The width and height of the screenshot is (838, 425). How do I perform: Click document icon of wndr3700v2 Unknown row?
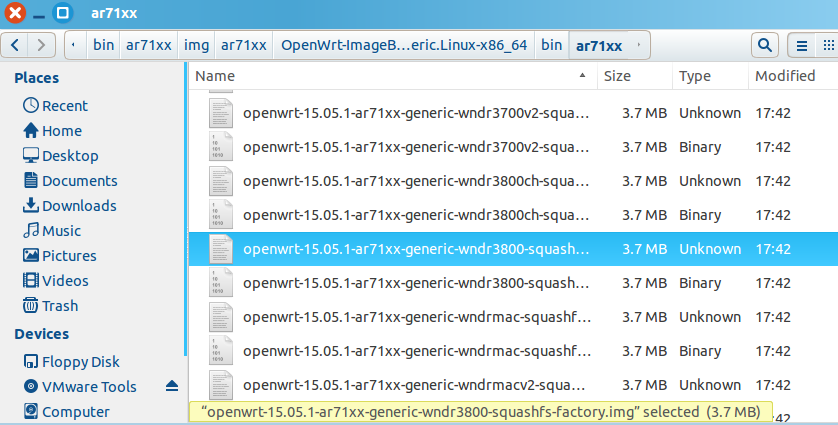(221, 113)
